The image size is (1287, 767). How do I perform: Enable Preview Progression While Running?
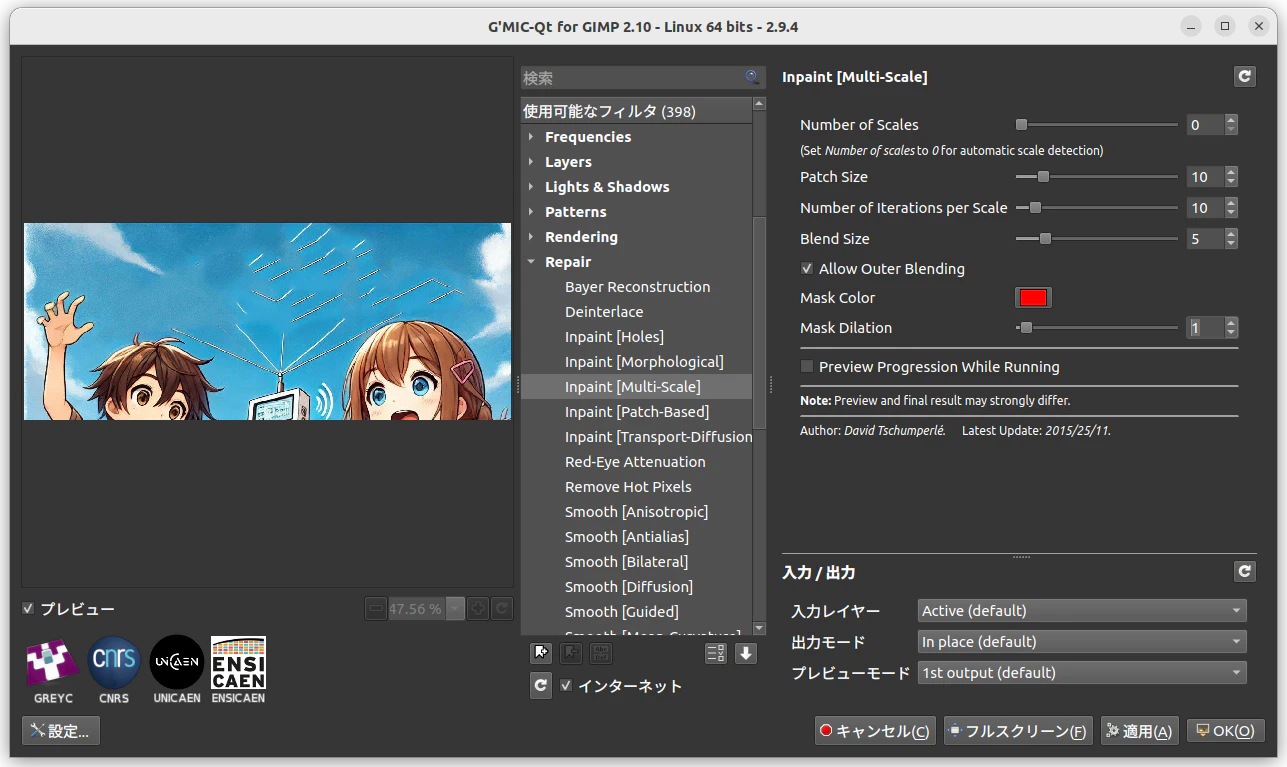807,367
